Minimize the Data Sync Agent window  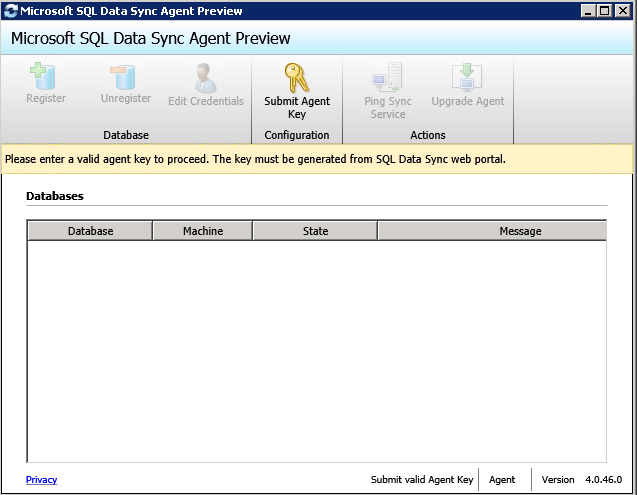point(588,11)
